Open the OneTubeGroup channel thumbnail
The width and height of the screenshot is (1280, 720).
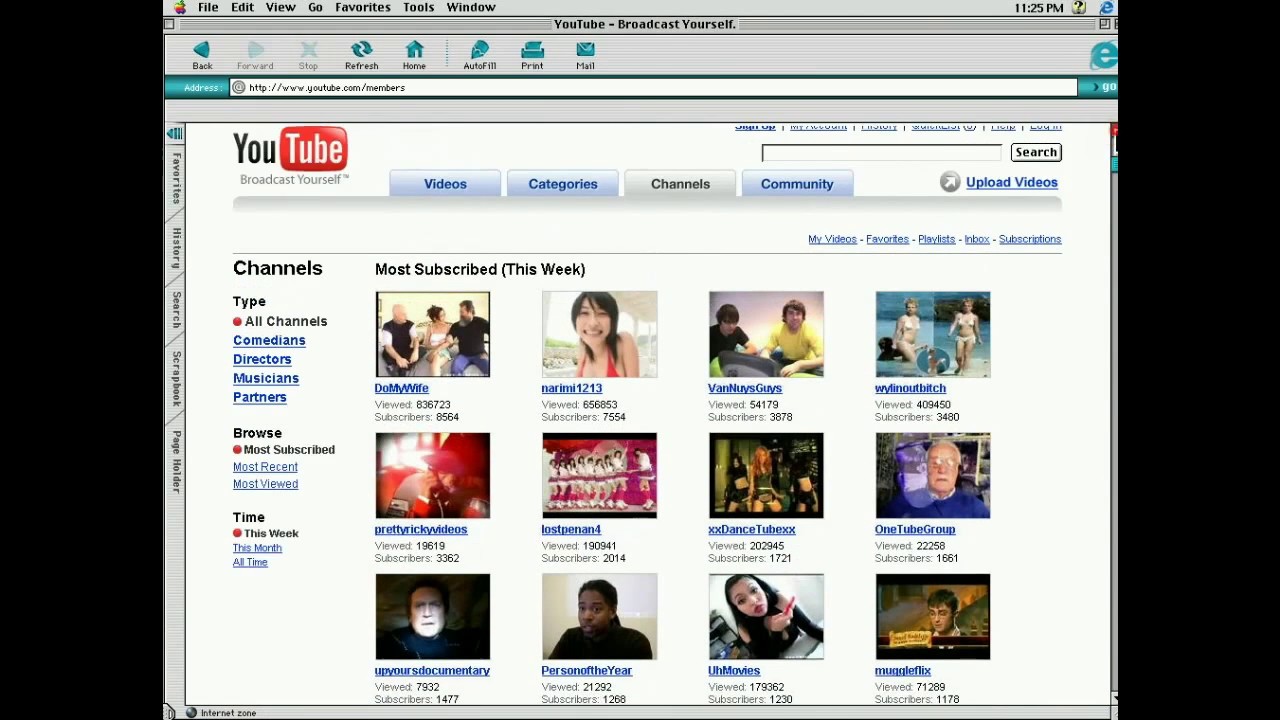point(933,475)
